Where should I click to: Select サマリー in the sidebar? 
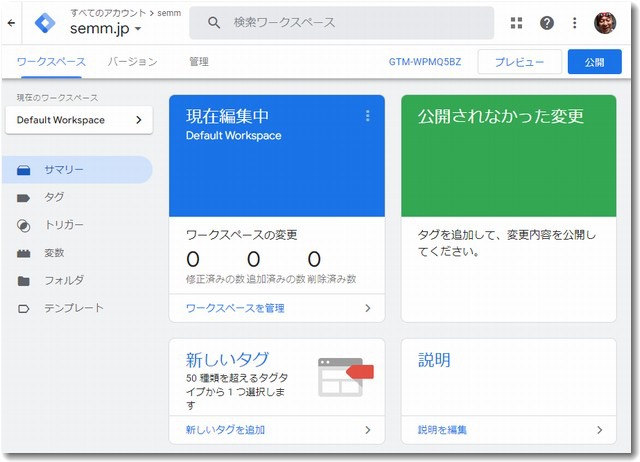pyautogui.click(x=77, y=170)
